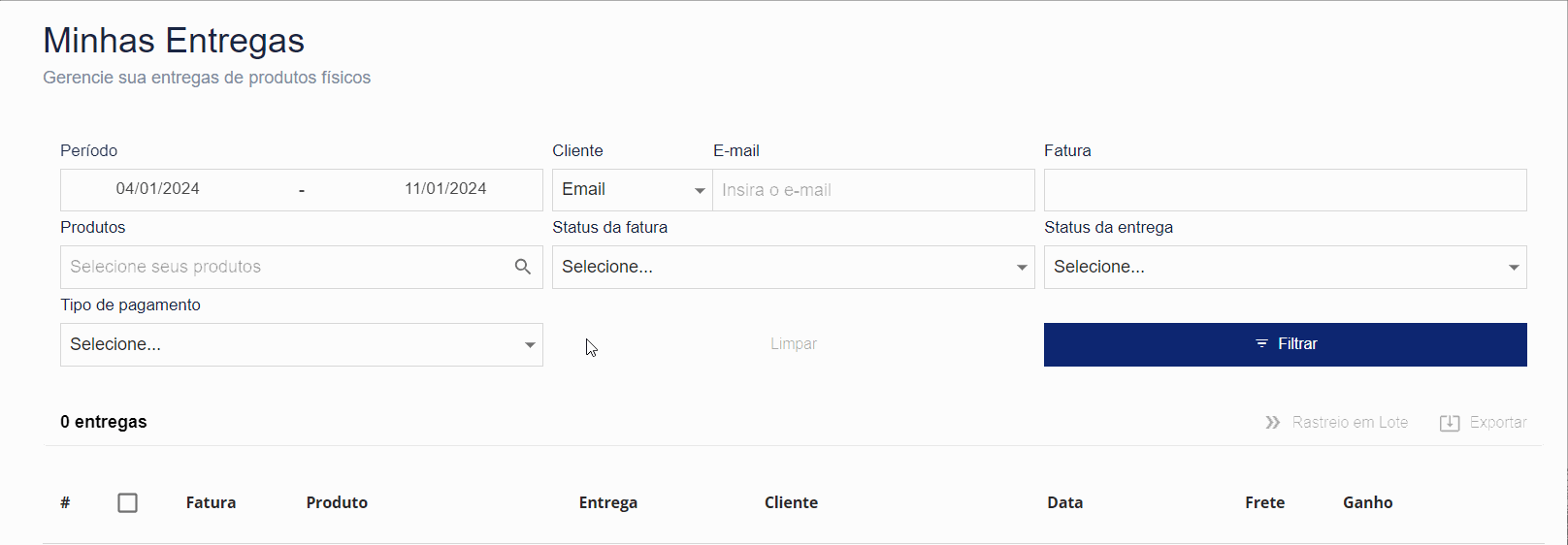Click the Limpar button to clear filters
Image resolution: width=1568 pixels, height=545 pixels.
point(794,344)
